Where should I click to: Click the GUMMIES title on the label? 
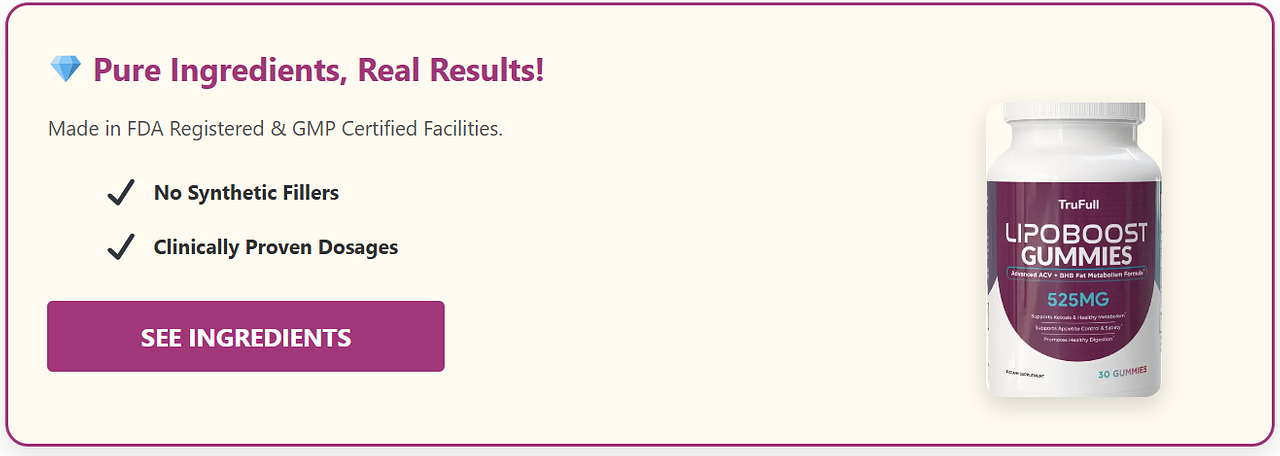pyautogui.click(x=1075, y=255)
